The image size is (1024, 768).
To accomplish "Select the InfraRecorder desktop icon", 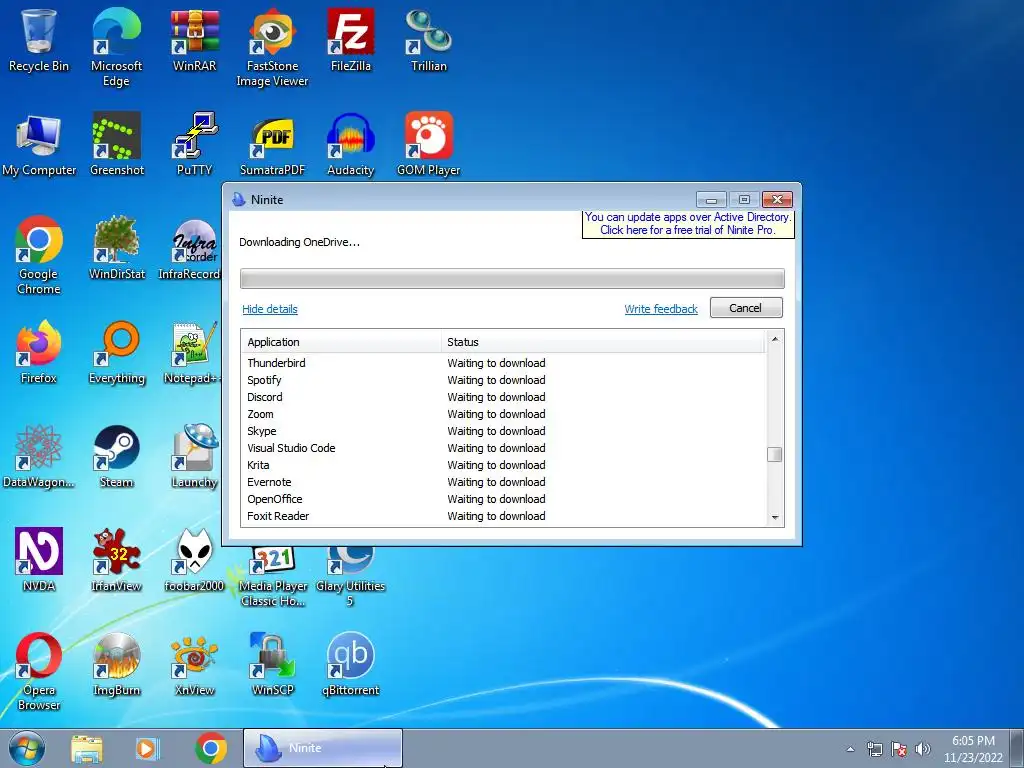I will click(189, 249).
